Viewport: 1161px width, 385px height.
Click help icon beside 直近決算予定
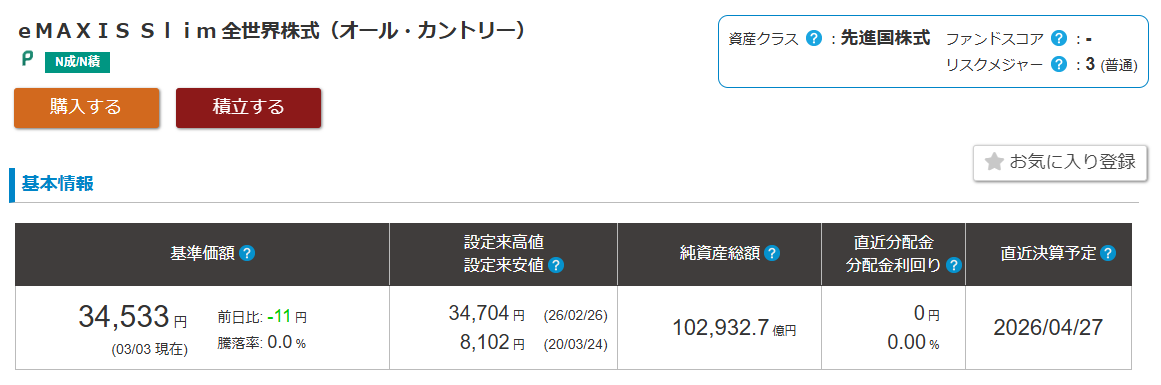tap(1108, 254)
